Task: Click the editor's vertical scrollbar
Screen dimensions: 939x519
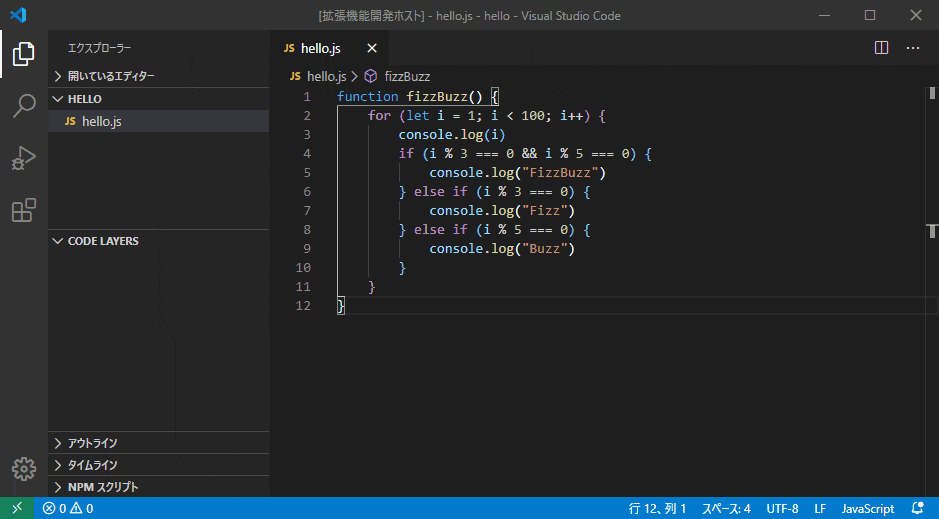Action: click(x=932, y=292)
